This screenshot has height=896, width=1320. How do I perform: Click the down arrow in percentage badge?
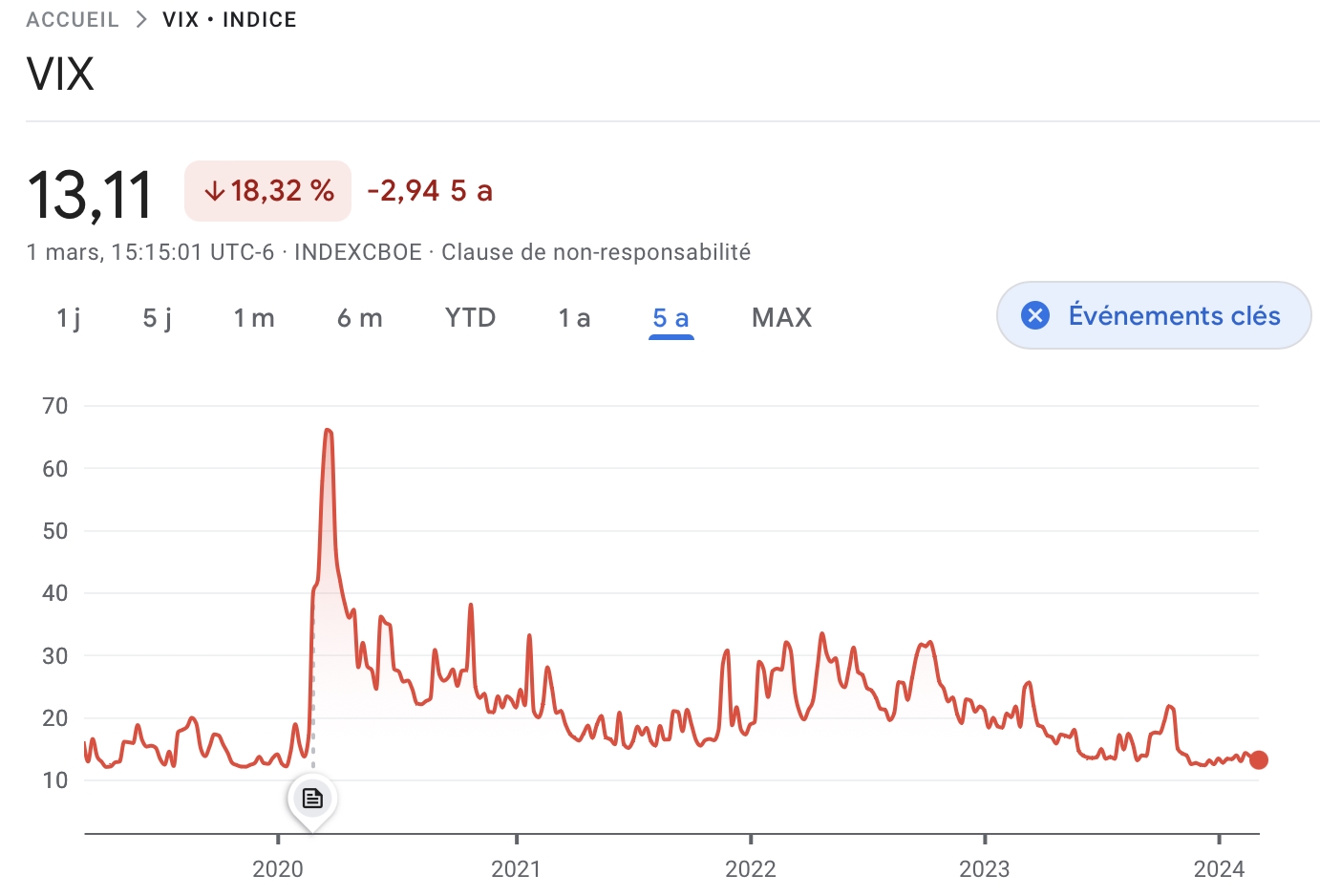click(x=215, y=191)
